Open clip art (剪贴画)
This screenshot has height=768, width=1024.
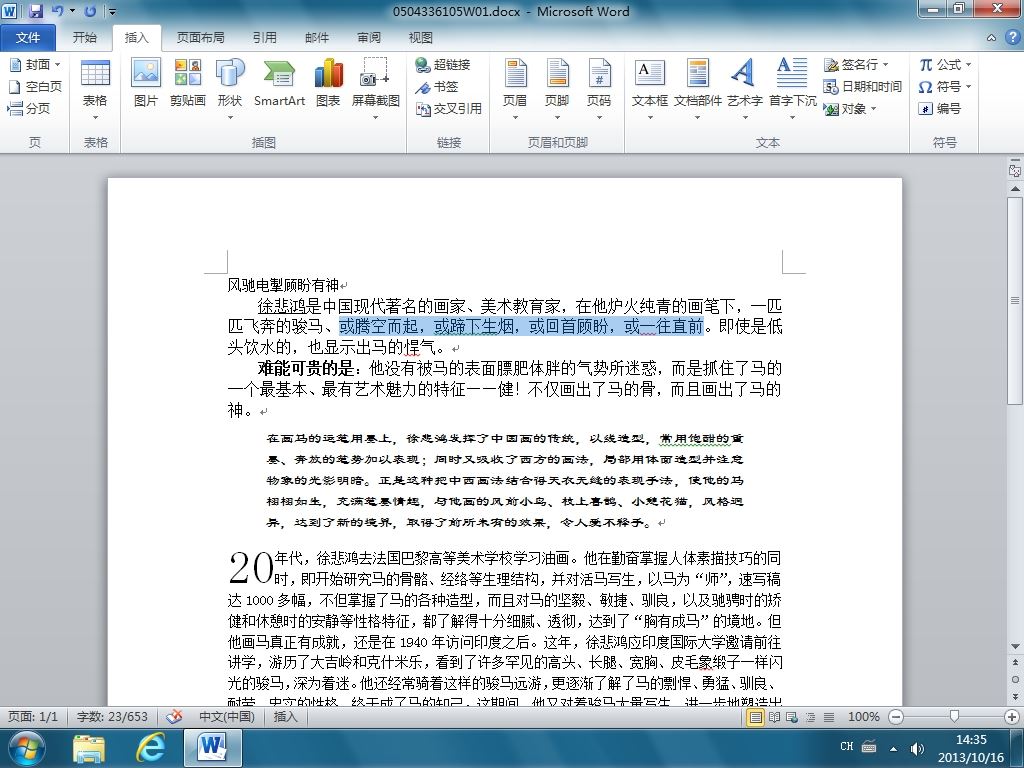[187, 83]
